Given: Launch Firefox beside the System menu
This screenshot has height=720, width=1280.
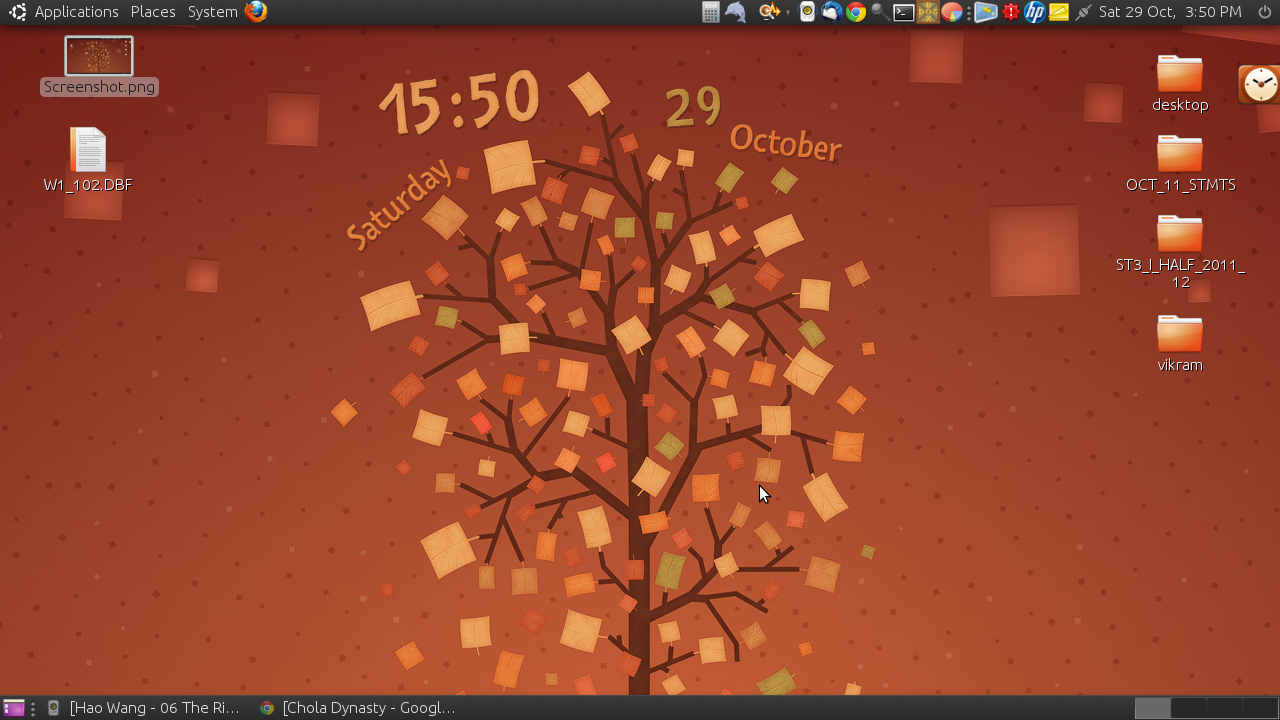Looking at the screenshot, I should [x=256, y=12].
